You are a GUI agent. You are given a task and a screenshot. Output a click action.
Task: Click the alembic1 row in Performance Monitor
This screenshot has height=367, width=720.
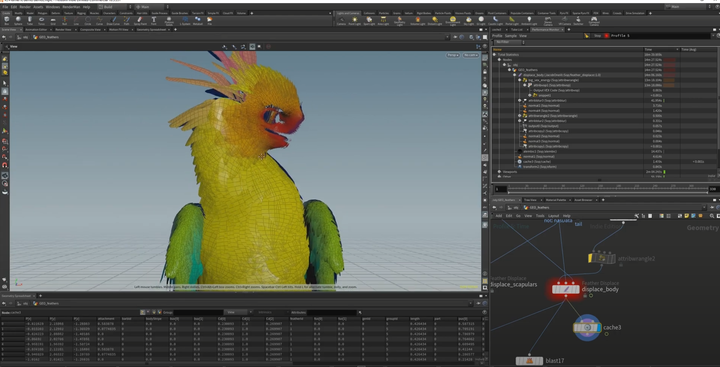[604, 151]
